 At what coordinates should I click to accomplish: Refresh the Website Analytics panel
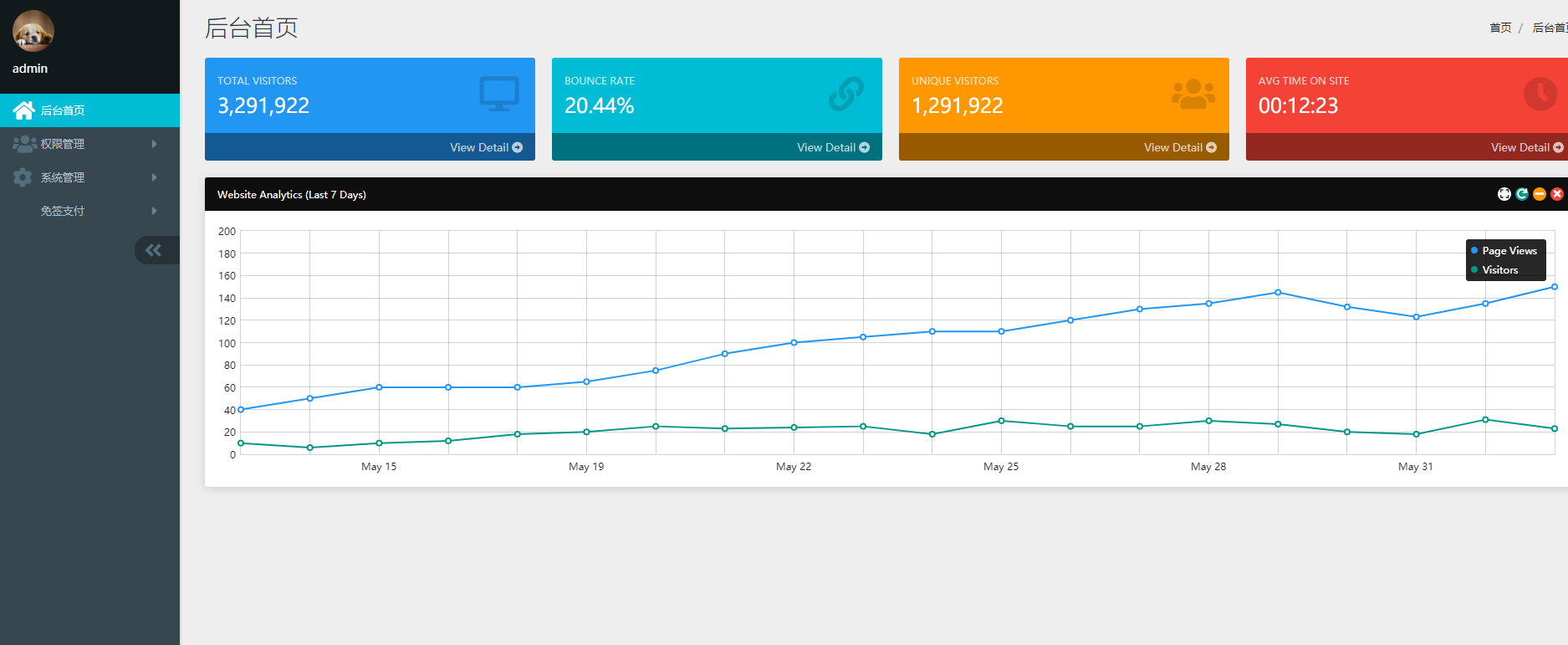1522,194
